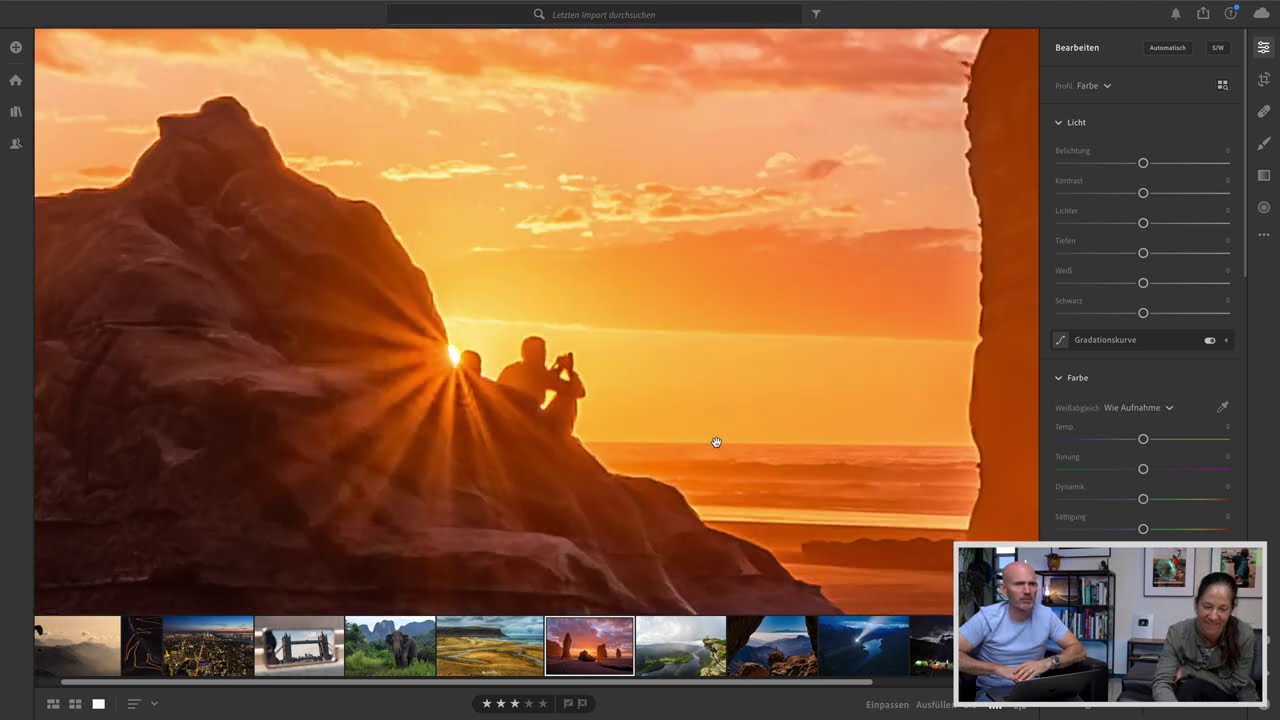Open the shared people icon in sidebar
The width and height of the screenshot is (1280, 720).
pyautogui.click(x=16, y=144)
